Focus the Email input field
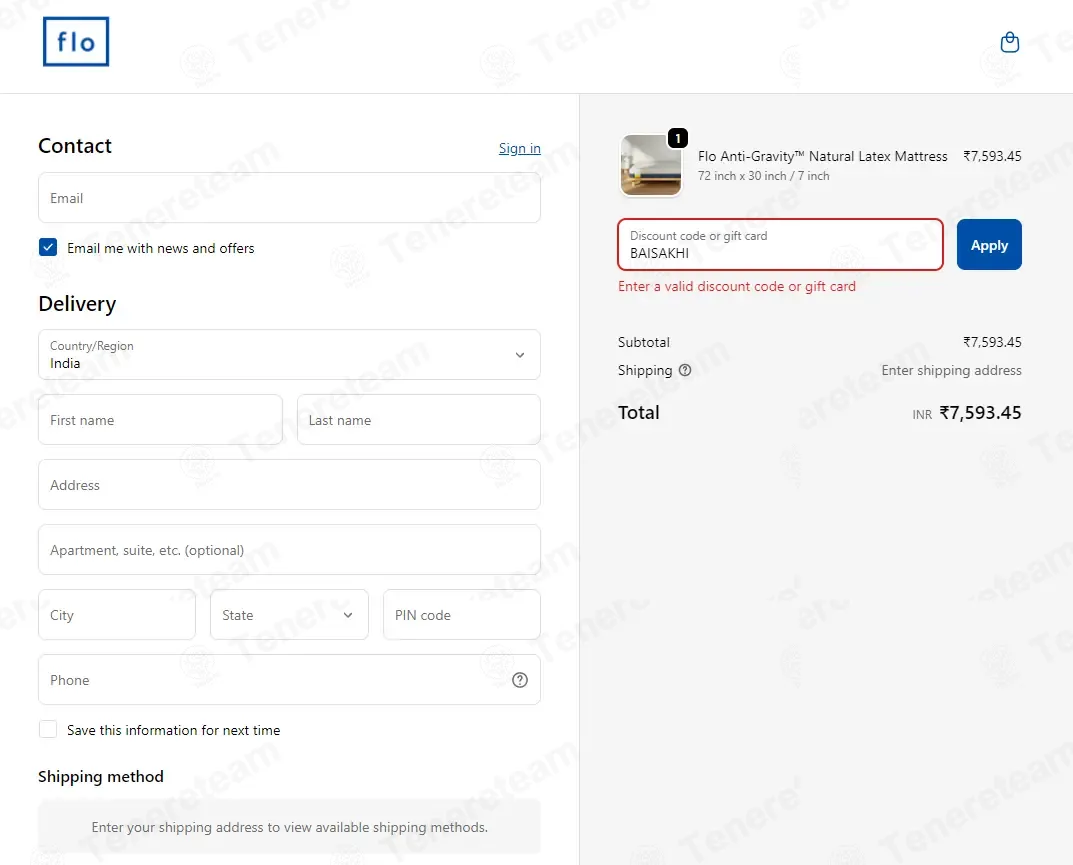The width and height of the screenshot is (1073, 865). [x=289, y=198]
